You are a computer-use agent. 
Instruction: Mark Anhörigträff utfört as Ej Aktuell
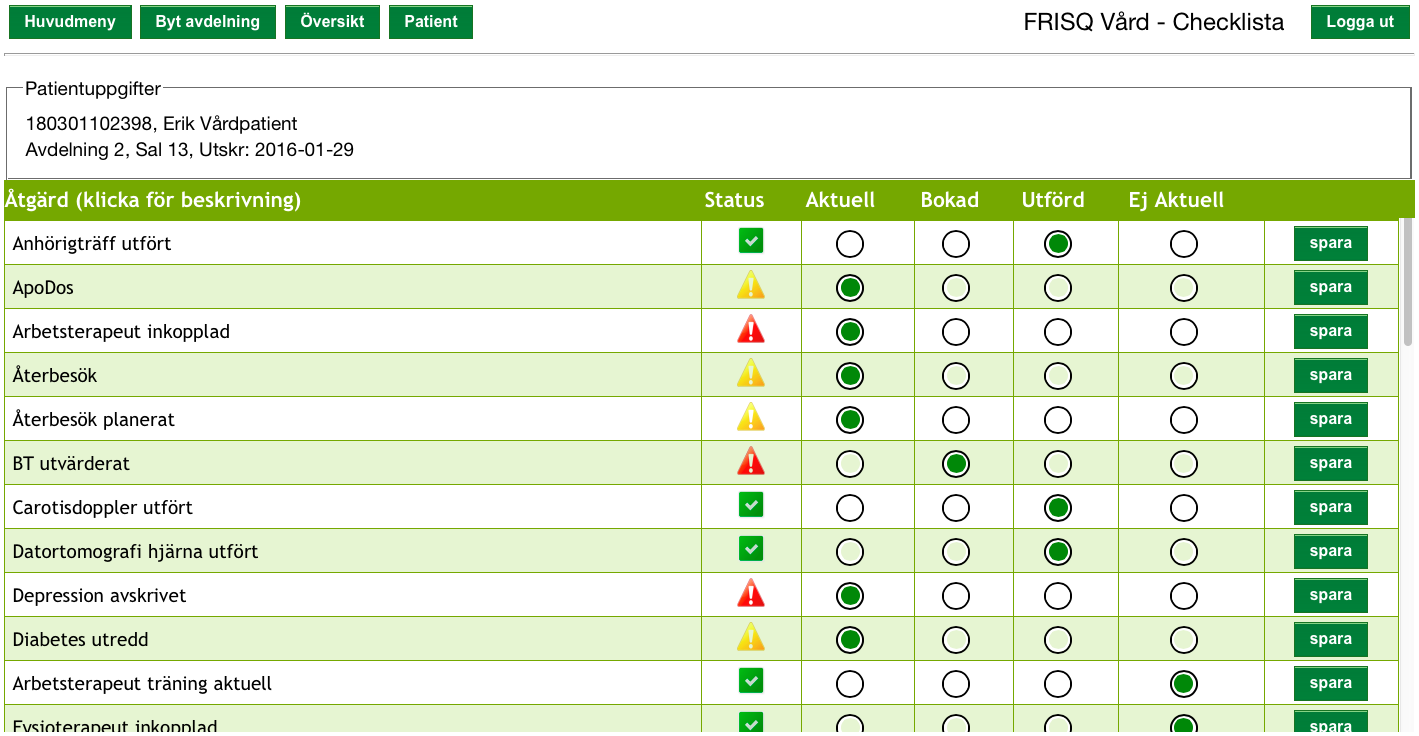point(1184,244)
